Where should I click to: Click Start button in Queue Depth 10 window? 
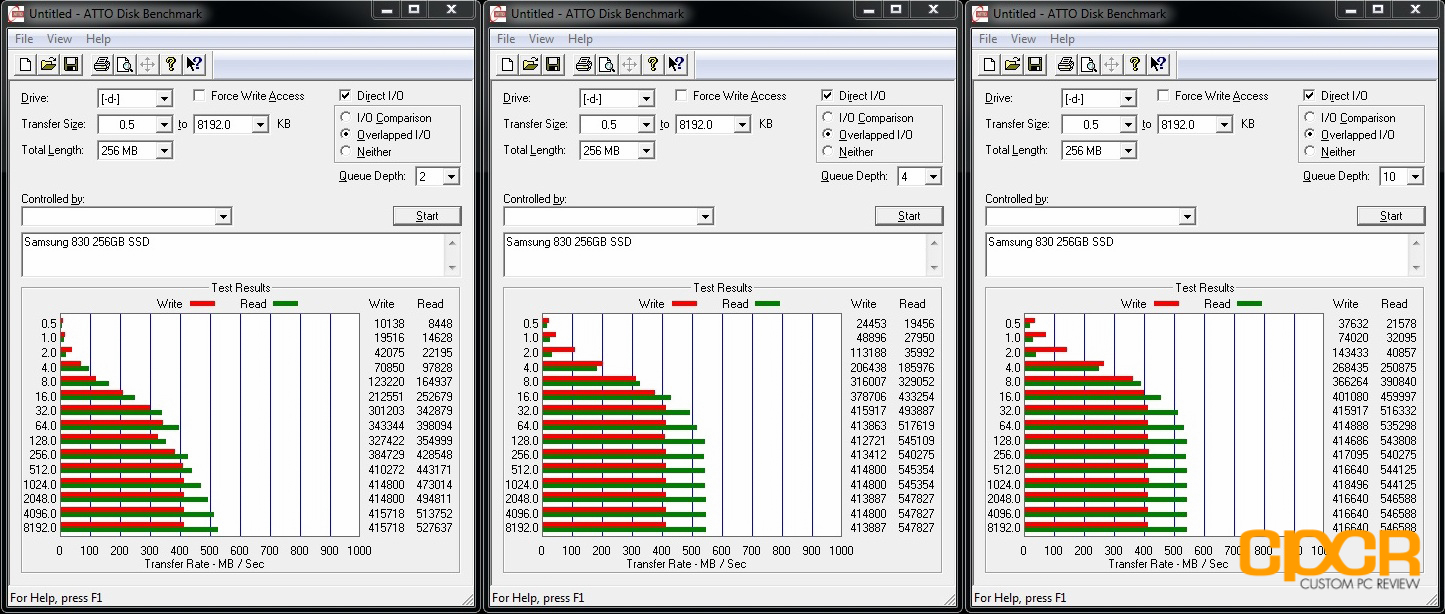point(1391,216)
